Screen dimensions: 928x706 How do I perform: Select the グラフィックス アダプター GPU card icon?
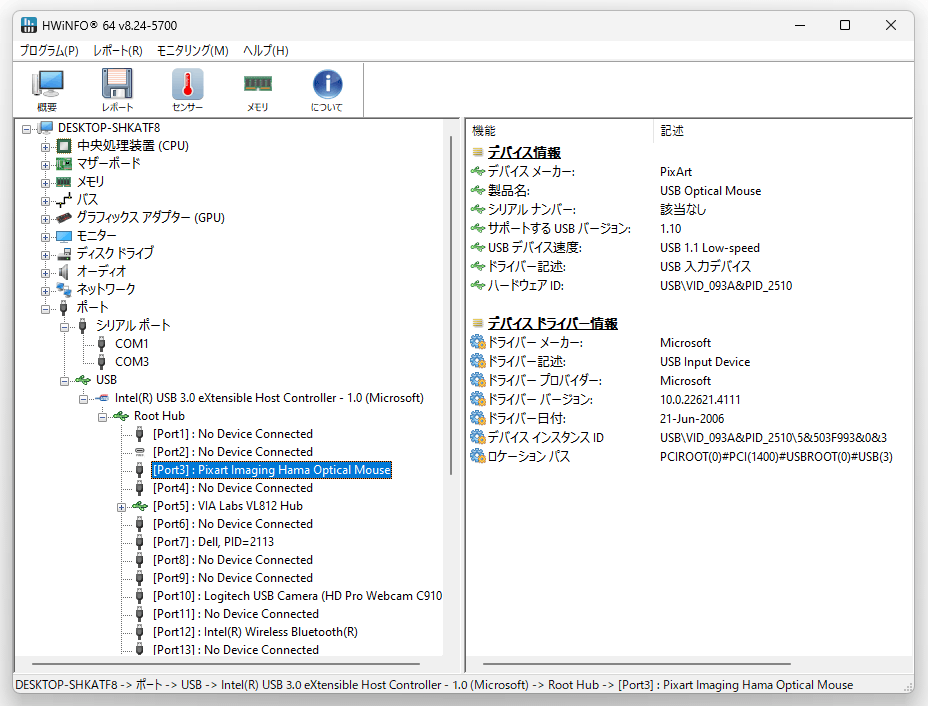coord(64,218)
